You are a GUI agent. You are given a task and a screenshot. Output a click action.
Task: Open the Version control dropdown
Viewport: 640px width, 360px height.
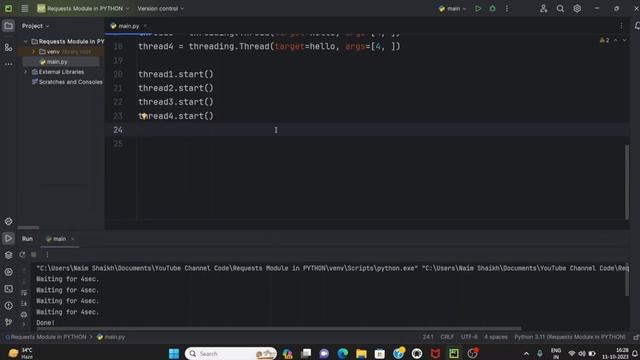(x=160, y=8)
